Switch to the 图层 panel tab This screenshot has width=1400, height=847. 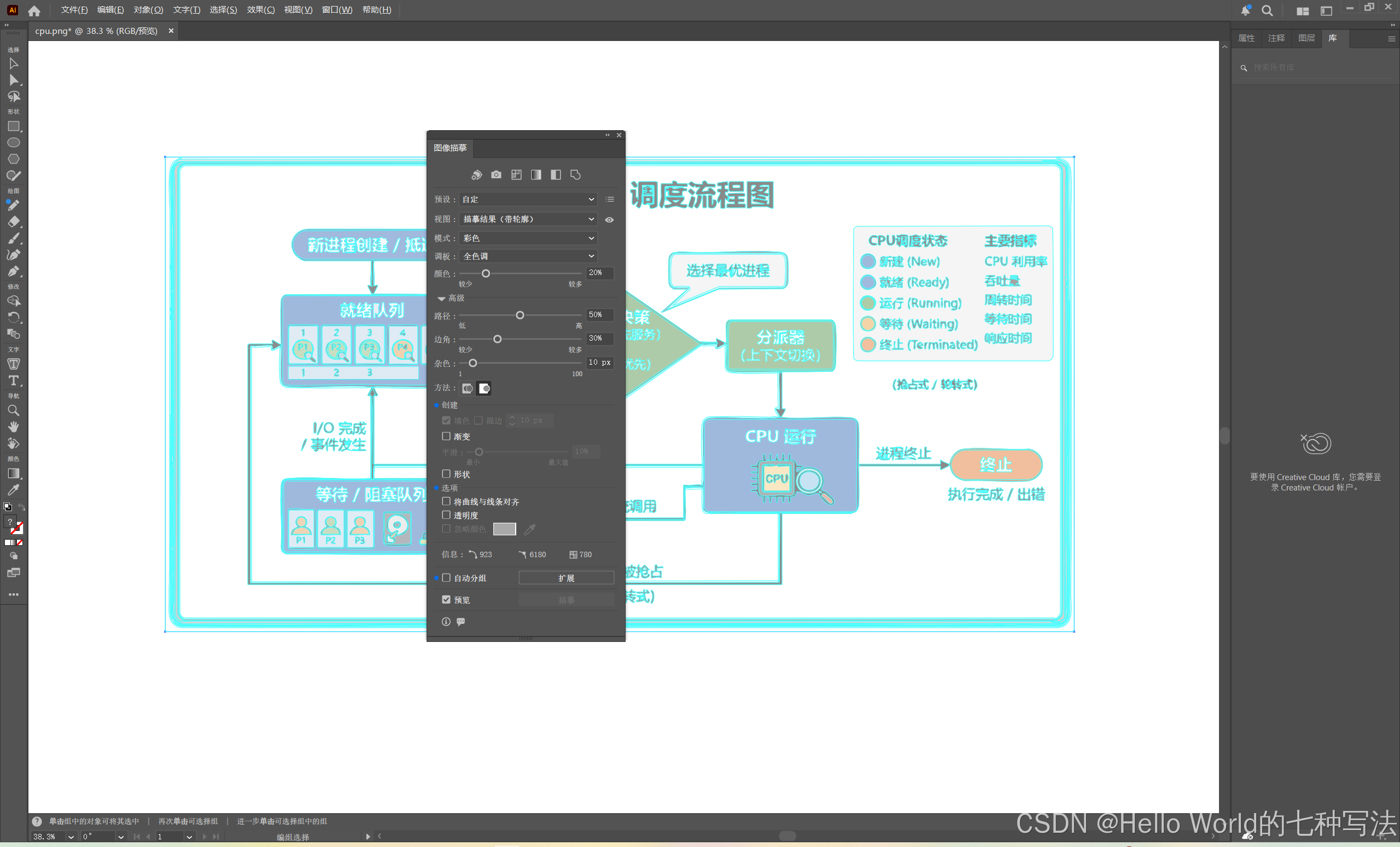[1306, 38]
